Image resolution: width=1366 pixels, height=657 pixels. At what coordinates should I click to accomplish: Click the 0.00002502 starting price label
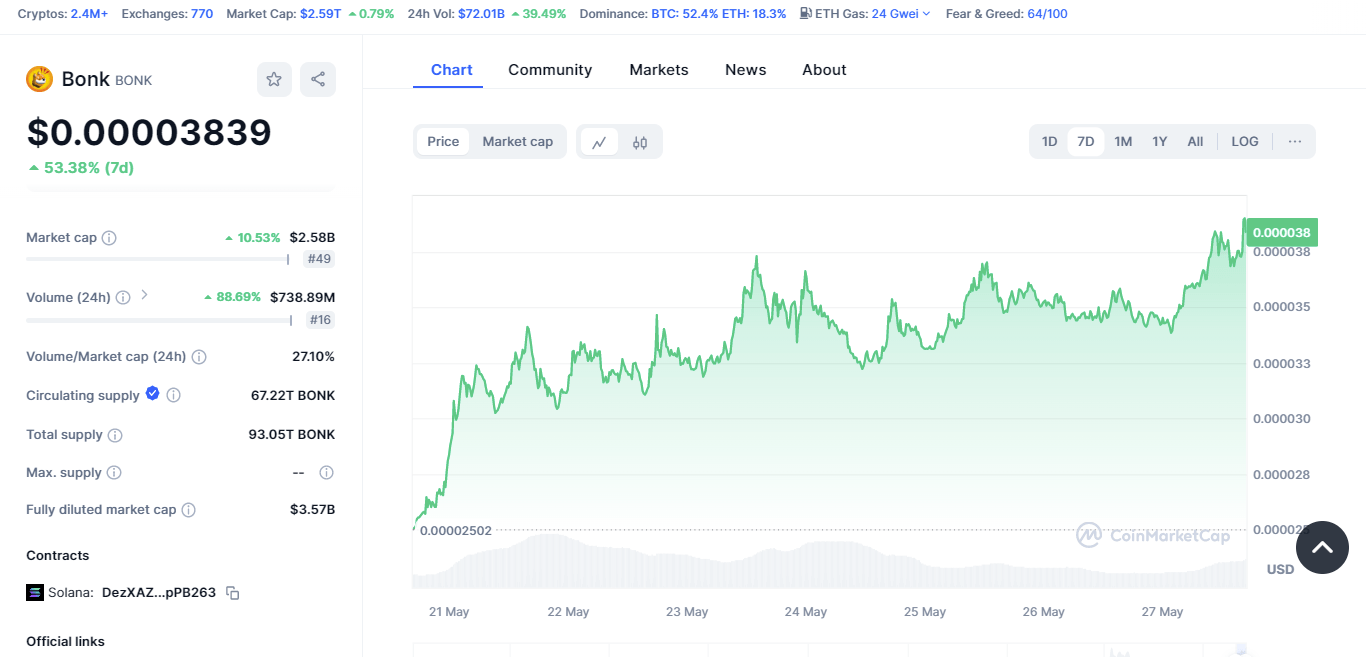click(x=456, y=531)
